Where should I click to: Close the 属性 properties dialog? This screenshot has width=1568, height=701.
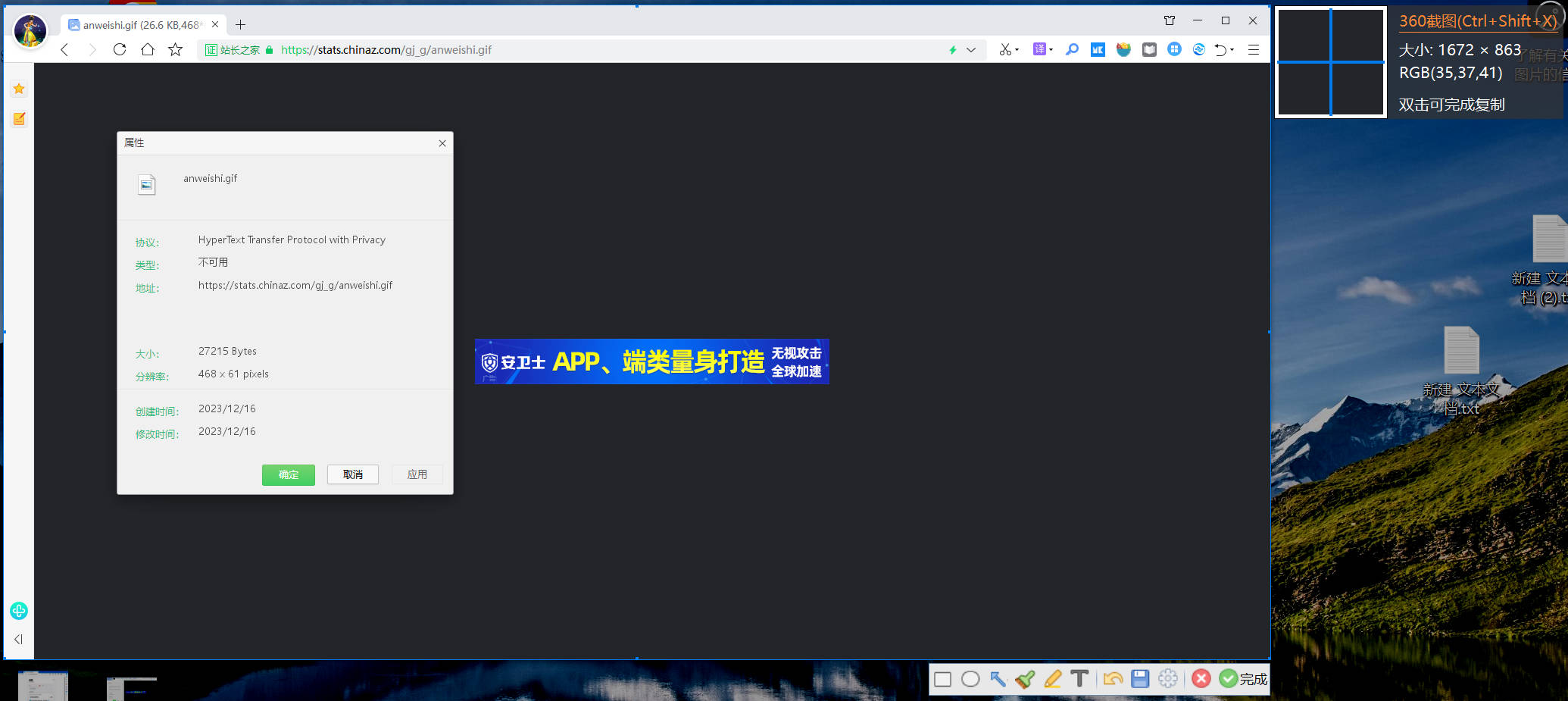tap(442, 143)
